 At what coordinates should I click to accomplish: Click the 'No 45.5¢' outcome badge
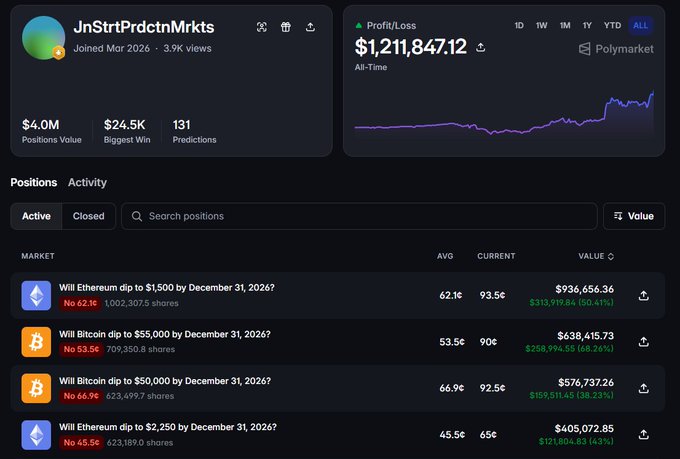(x=82, y=443)
